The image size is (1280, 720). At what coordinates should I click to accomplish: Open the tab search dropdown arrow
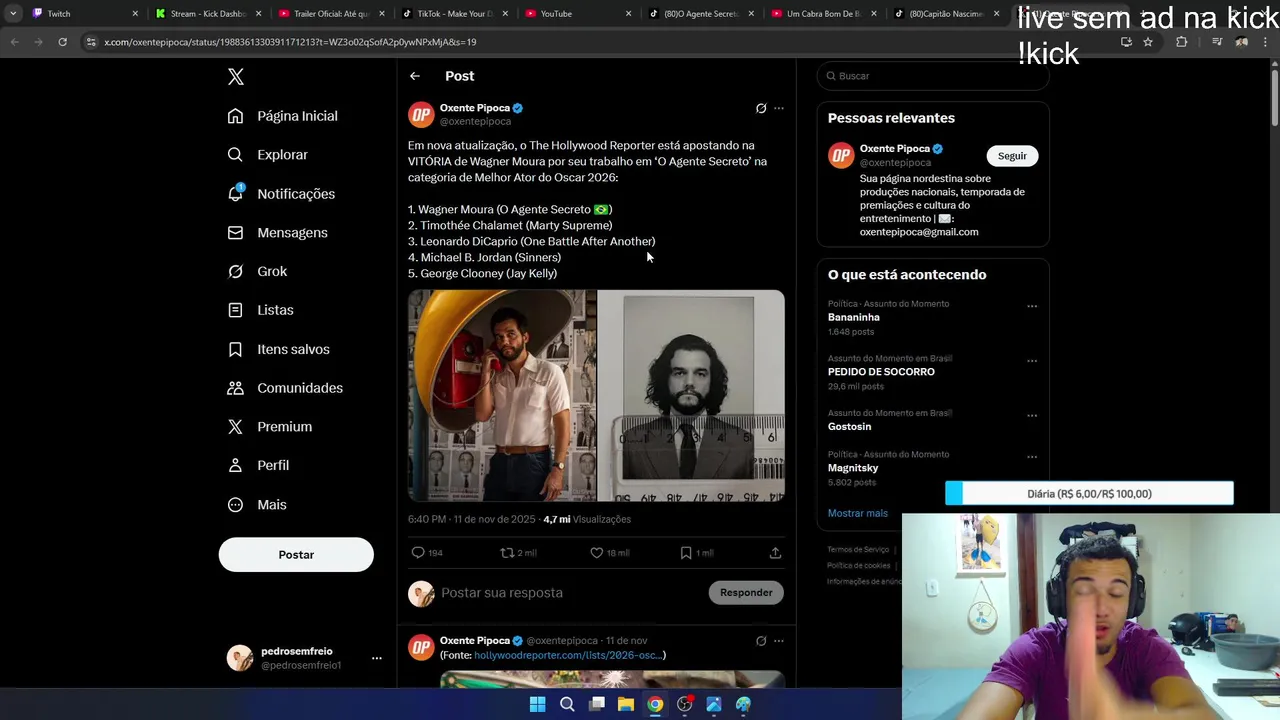click(13, 14)
